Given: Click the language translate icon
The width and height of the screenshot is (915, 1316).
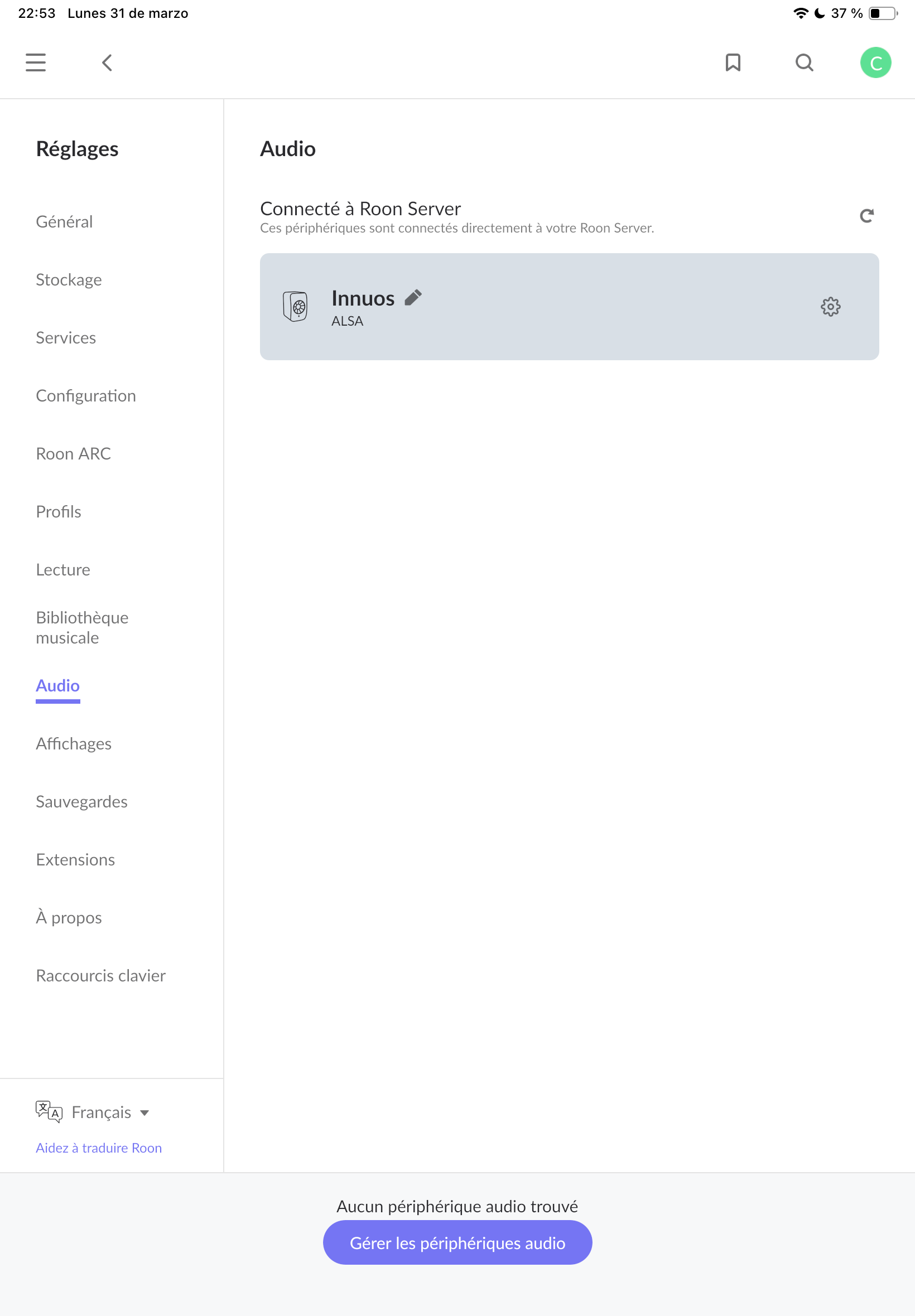Looking at the screenshot, I should (49, 1111).
